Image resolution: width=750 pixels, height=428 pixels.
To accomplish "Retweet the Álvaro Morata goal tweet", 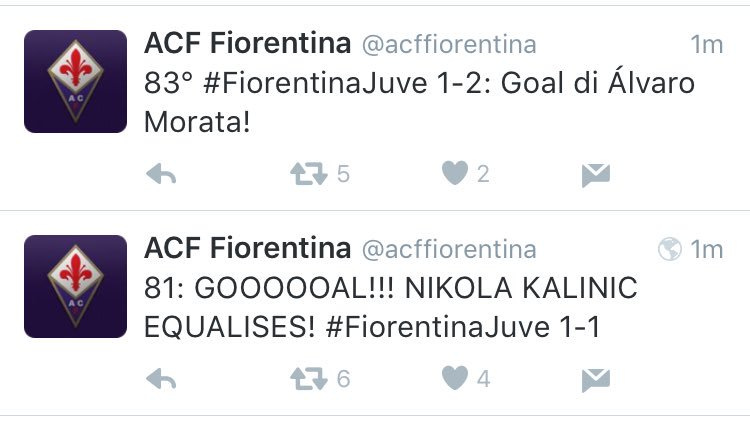I will point(309,174).
